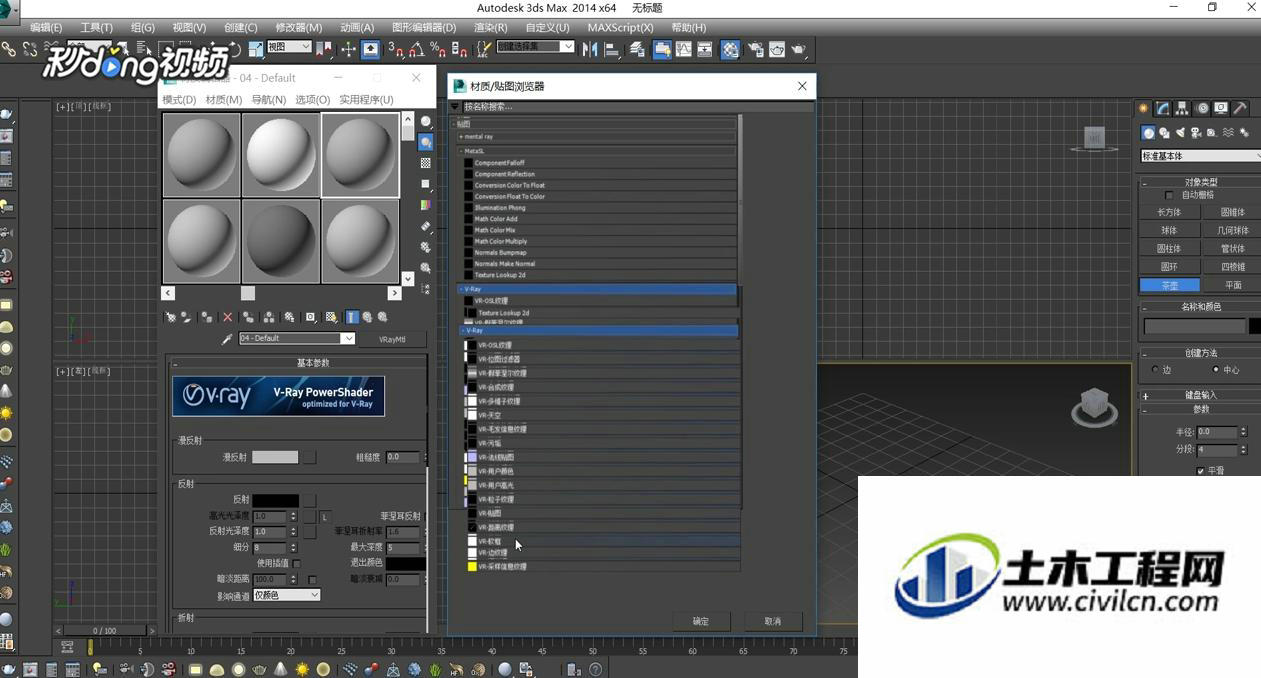Click the 取消 button

(773, 621)
